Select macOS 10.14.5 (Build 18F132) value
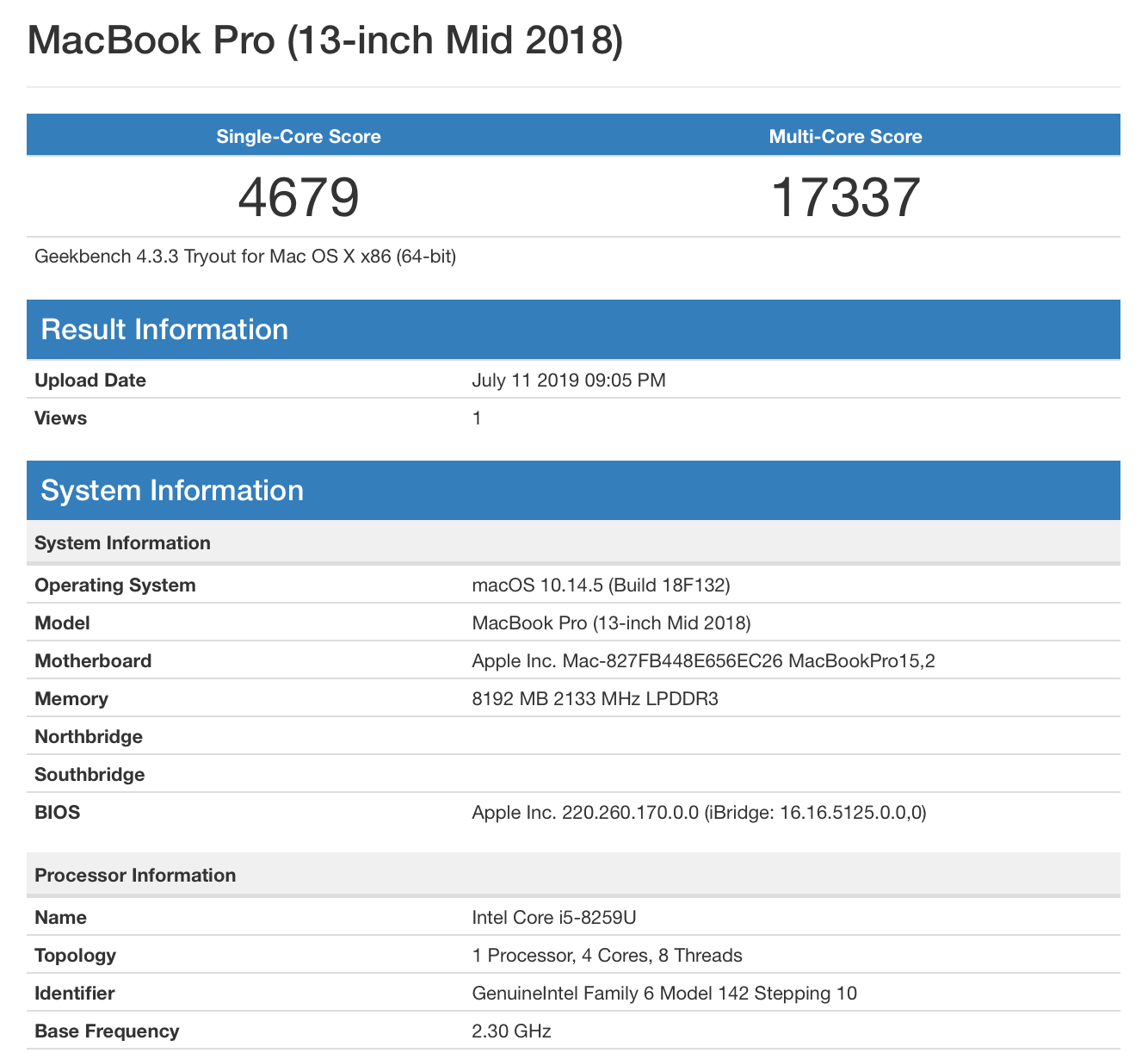 [601, 585]
